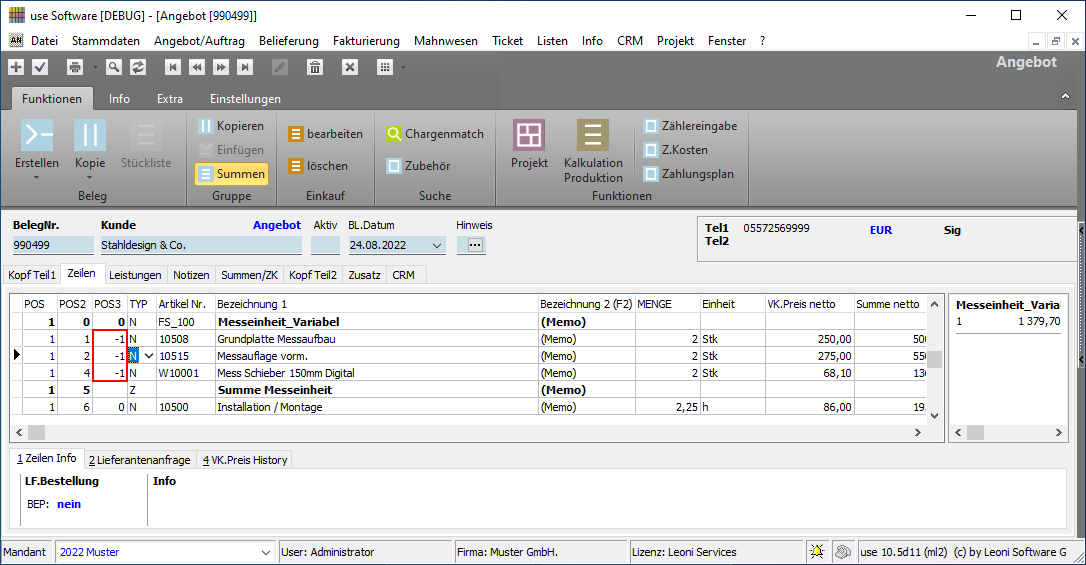Expand the BL.Datum date dropdown
Image resolution: width=1086 pixels, height=565 pixels.
click(x=437, y=245)
